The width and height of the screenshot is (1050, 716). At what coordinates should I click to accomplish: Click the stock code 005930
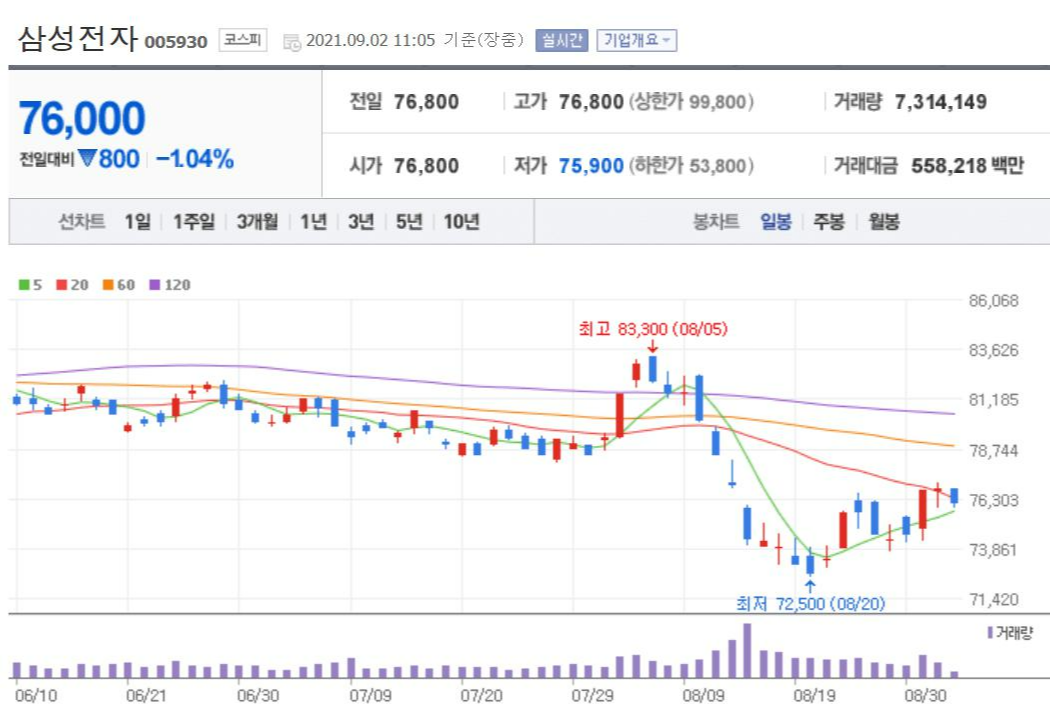click(176, 42)
